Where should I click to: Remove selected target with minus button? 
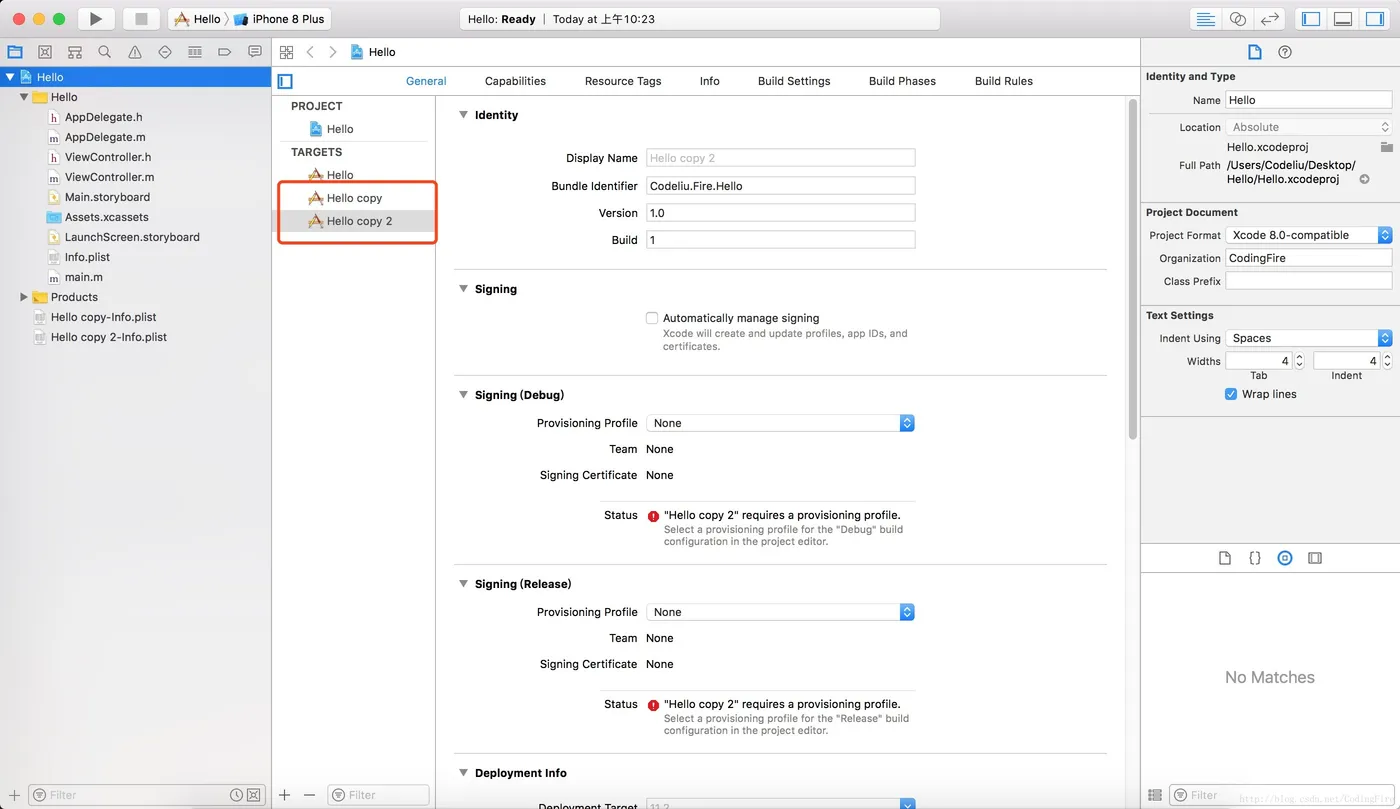(309, 795)
